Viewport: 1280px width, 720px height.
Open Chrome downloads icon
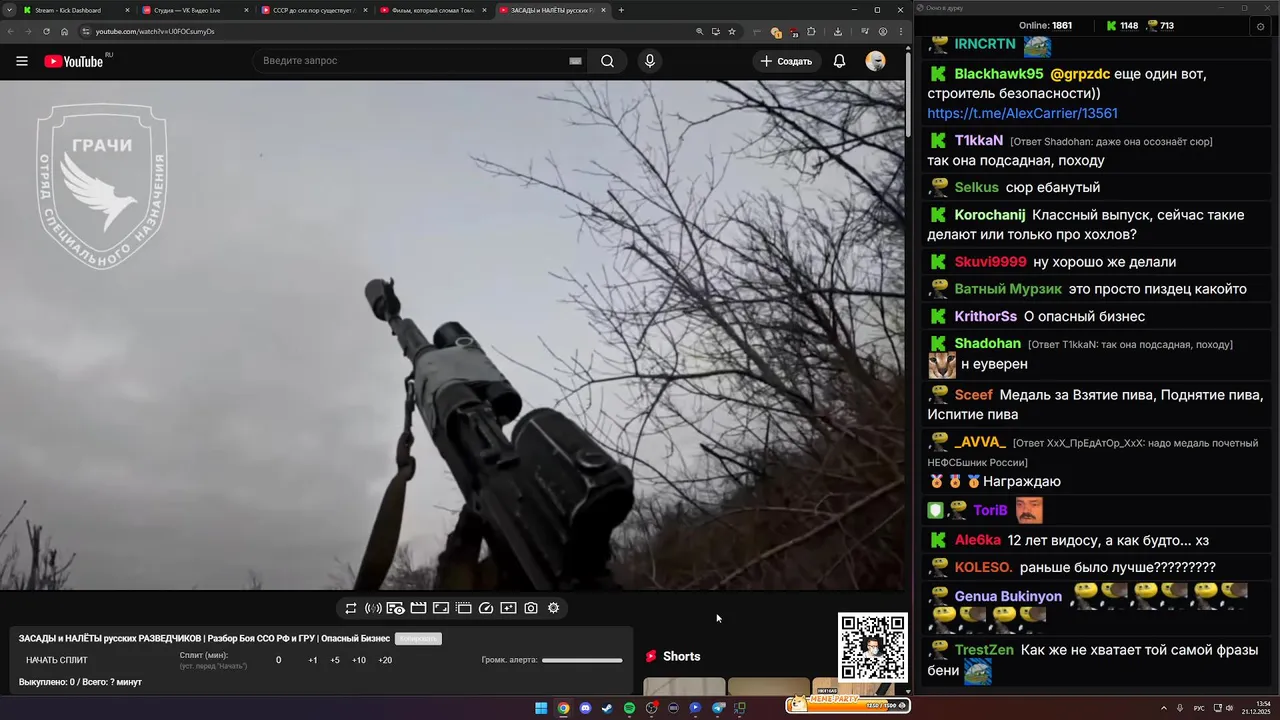838,31
